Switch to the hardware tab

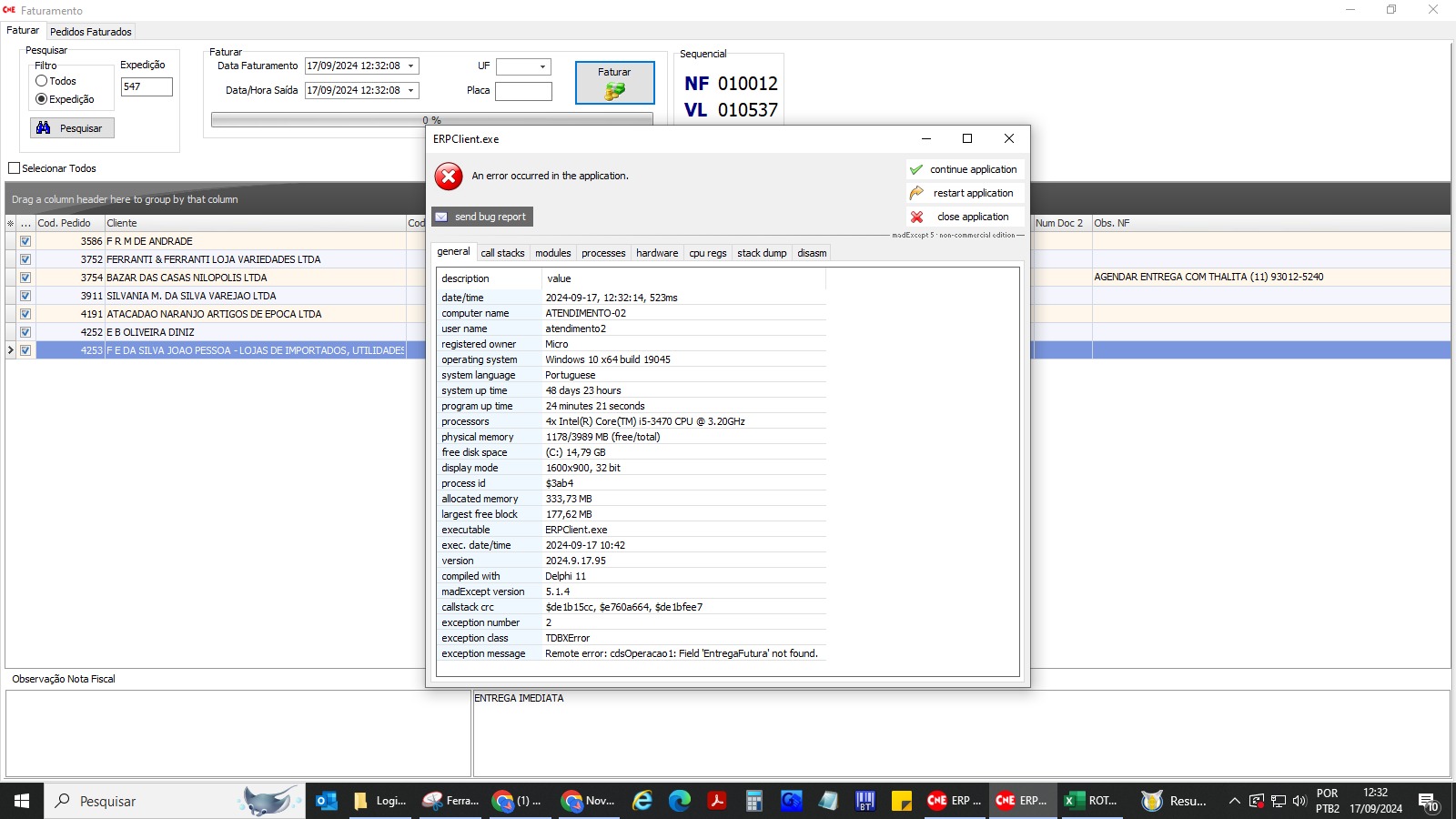(656, 253)
